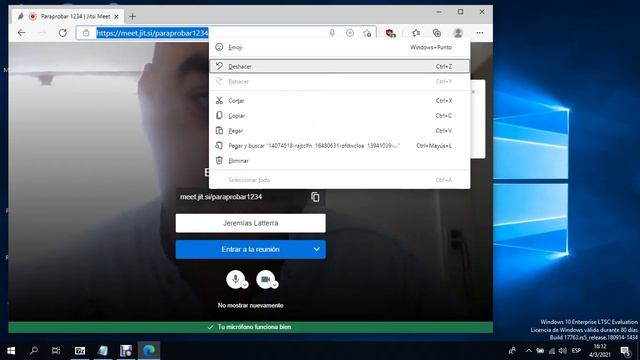Click No mostrar nuevamente link

click(251, 305)
